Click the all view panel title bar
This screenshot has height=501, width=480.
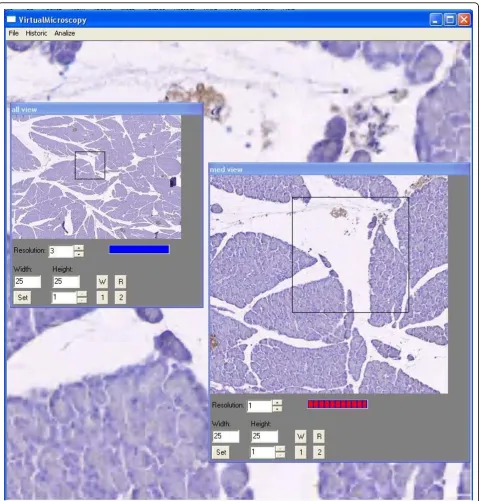click(107, 109)
